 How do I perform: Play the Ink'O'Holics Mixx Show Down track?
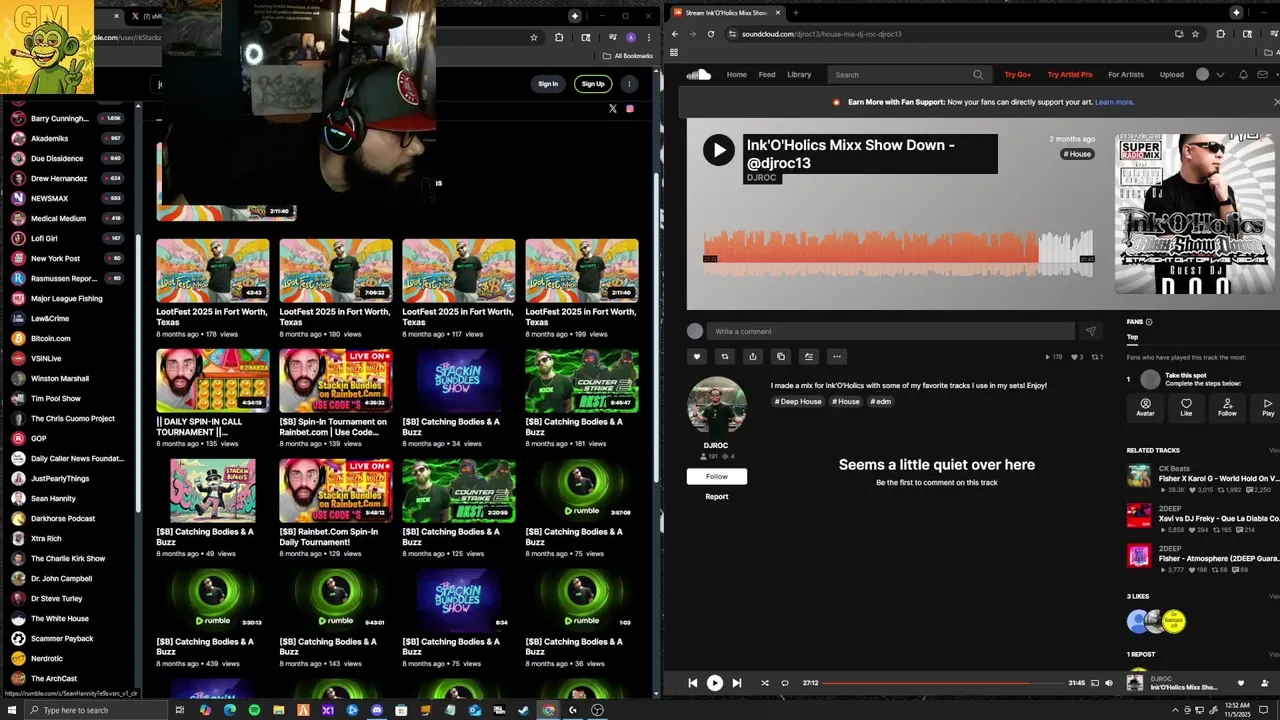718,150
